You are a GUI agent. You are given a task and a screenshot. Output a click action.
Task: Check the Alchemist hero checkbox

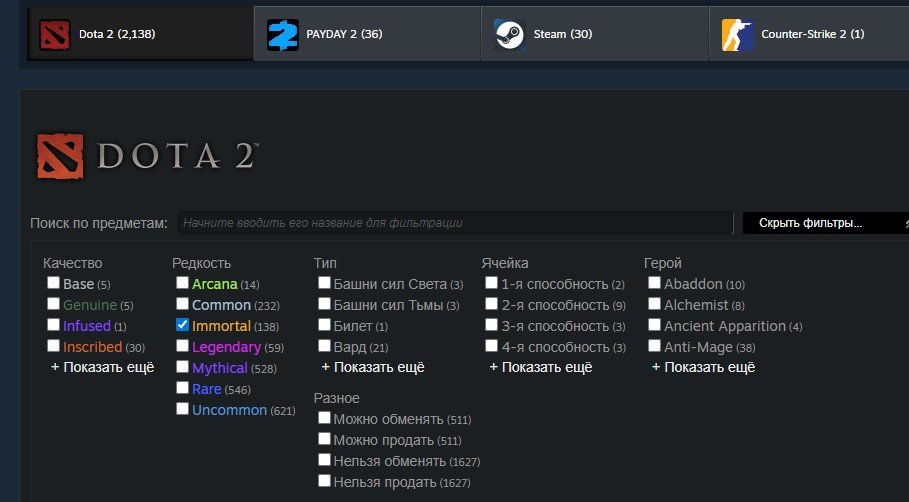(654, 304)
